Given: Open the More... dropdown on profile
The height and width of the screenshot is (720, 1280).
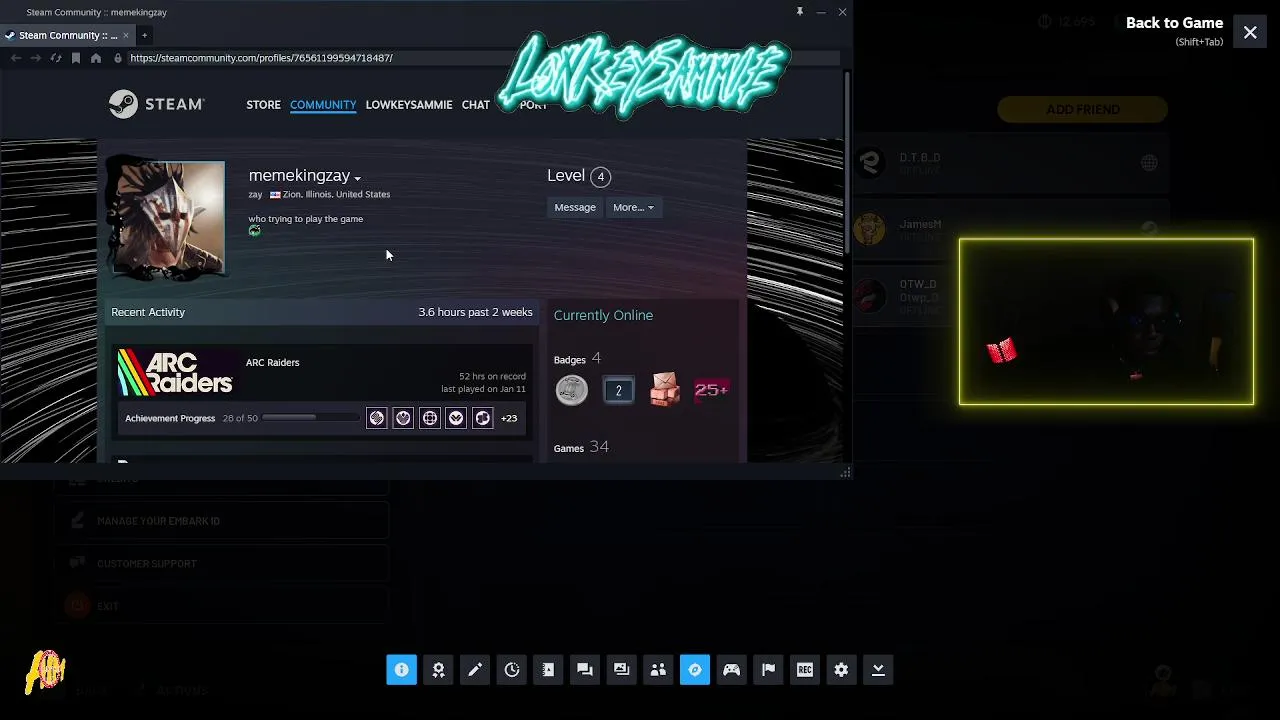Looking at the screenshot, I should coord(633,207).
